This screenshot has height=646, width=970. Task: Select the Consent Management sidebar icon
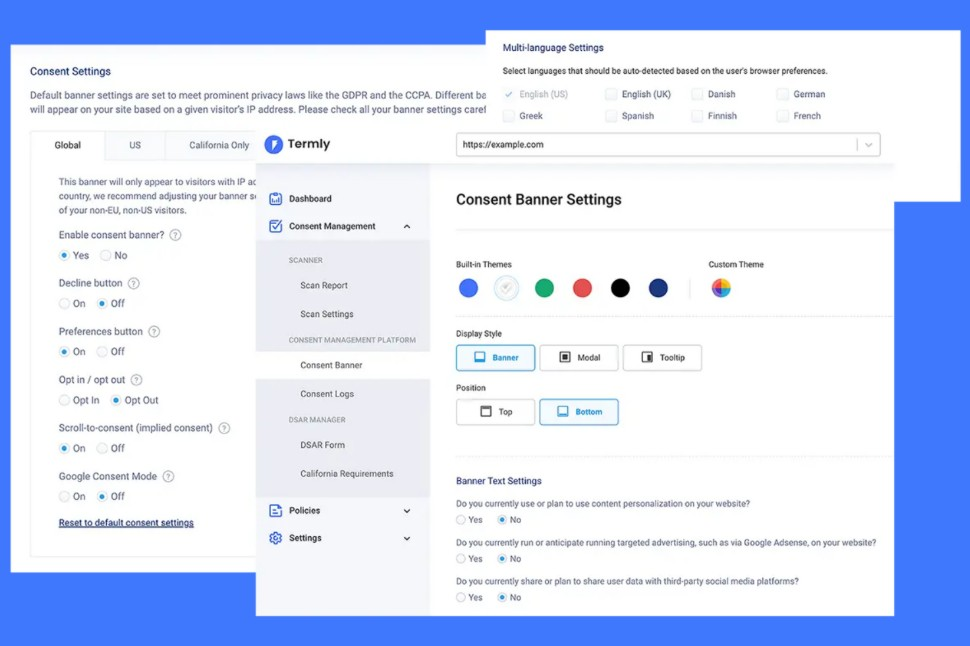coord(274,226)
